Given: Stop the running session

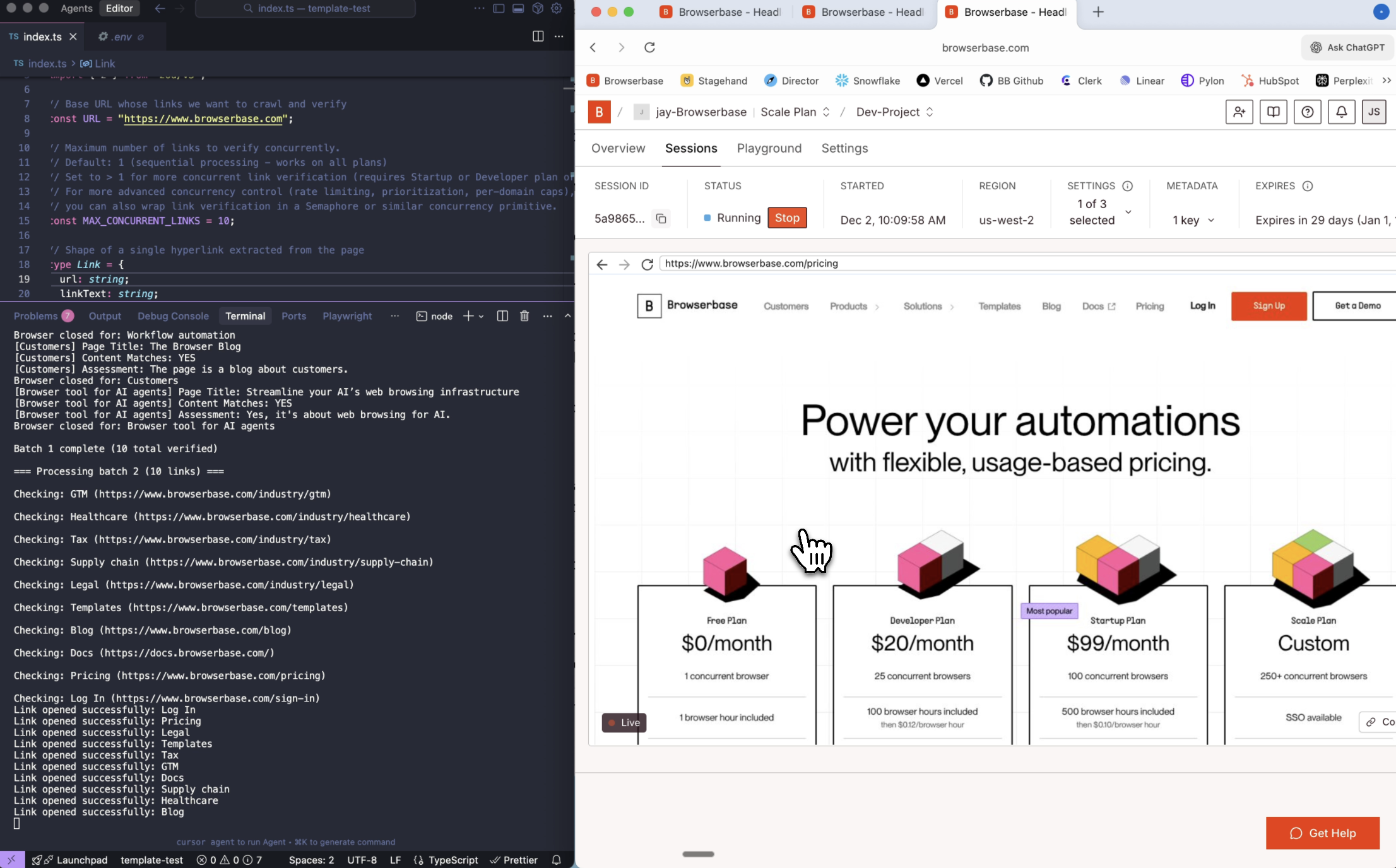Looking at the screenshot, I should [x=787, y=218].
